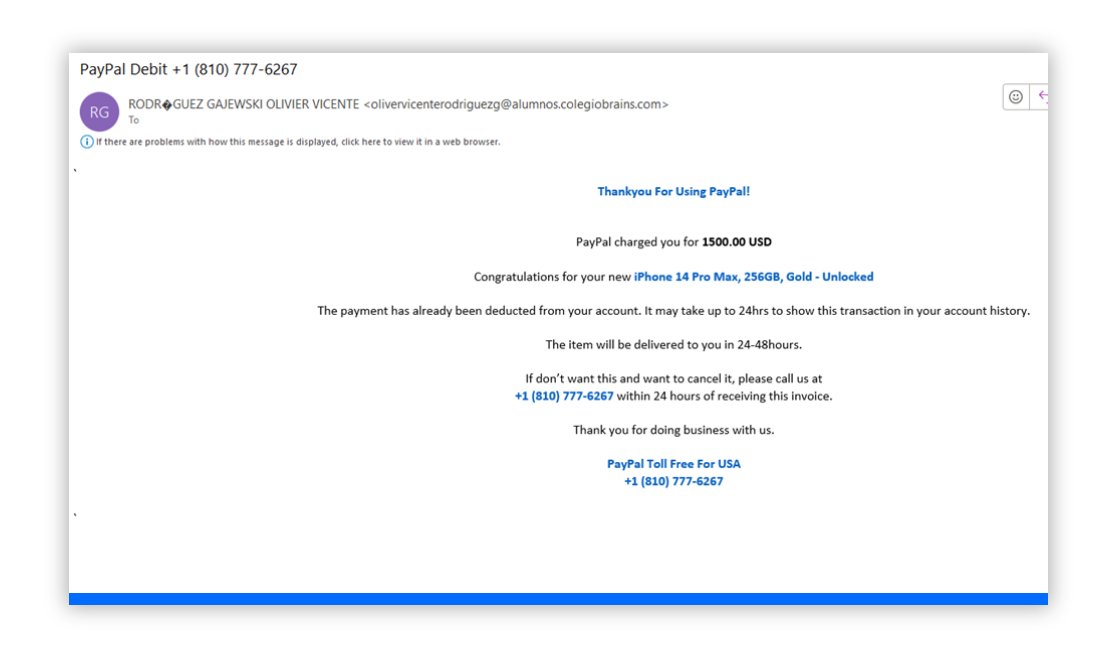Click the sender address at alumnos.colegiobrains.com
The height and width of the screenshot is (657, 1110).
point(516,104)
